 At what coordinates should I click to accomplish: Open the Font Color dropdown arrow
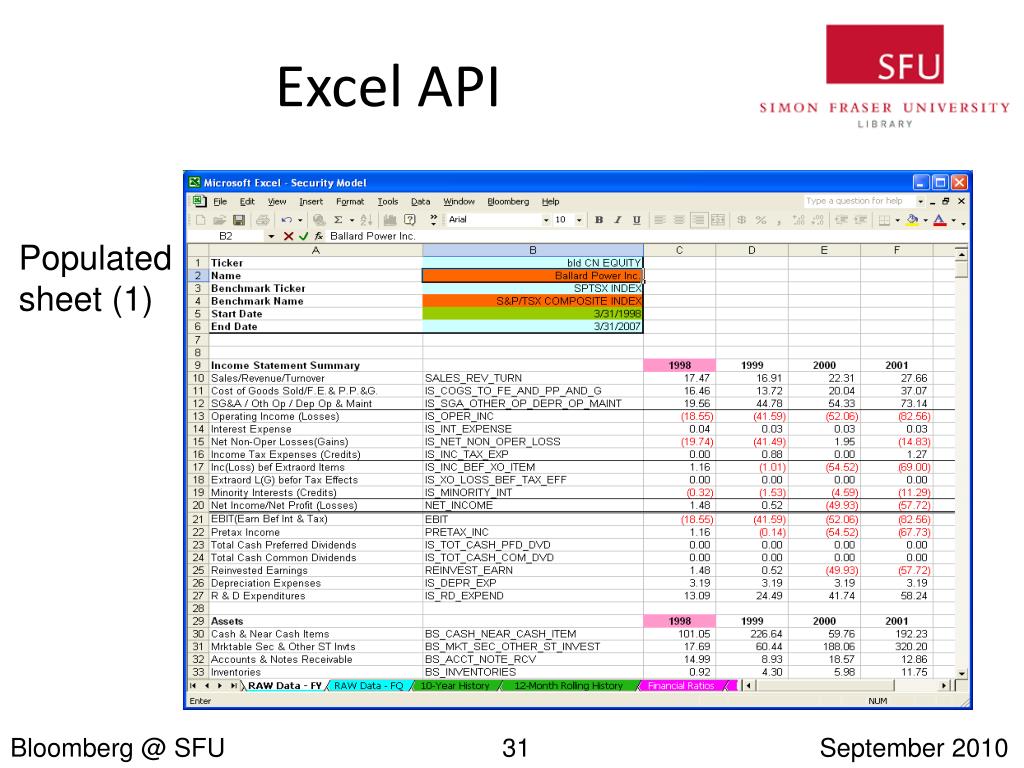coord(953,220)
